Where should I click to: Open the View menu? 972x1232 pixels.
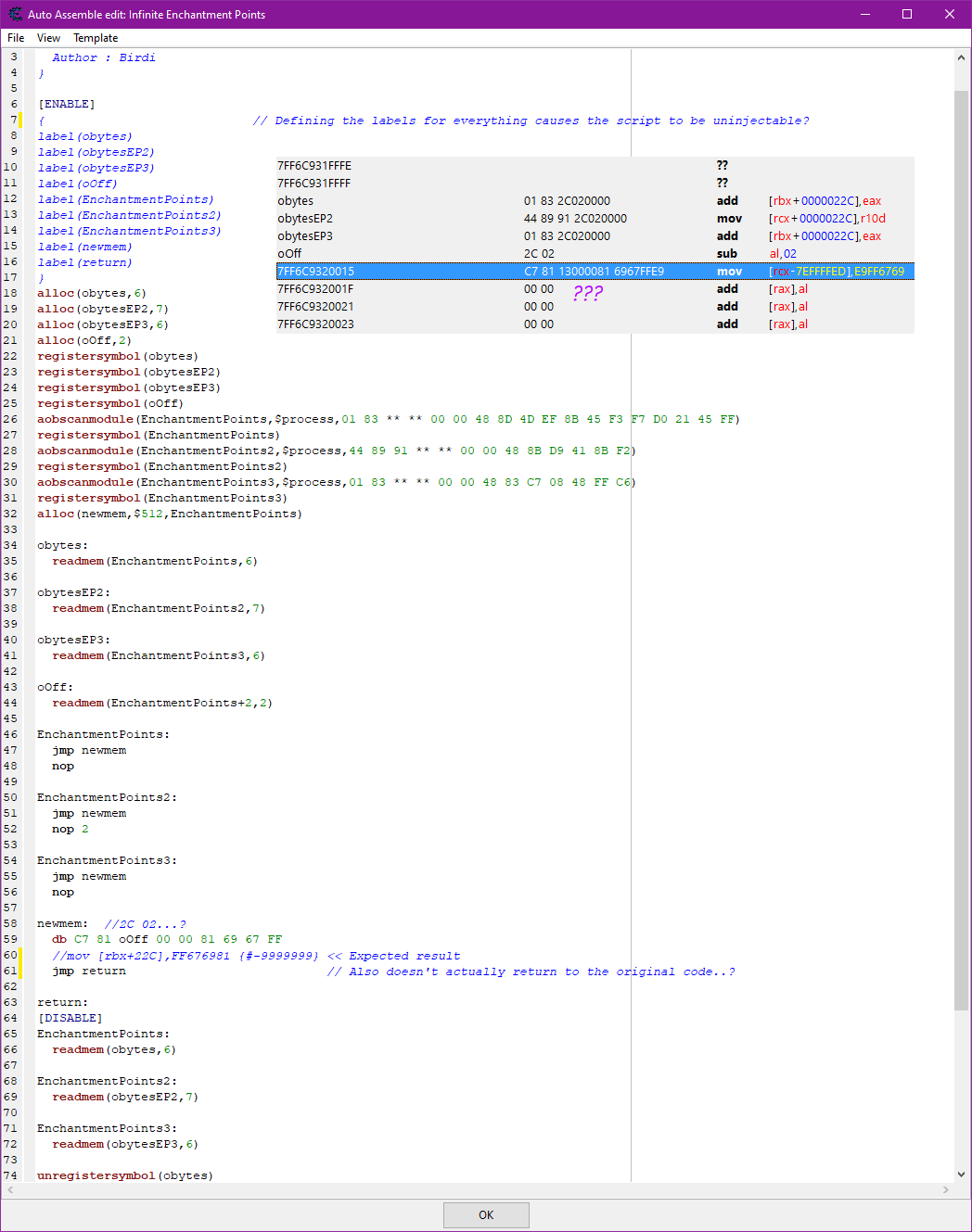click(48, 38)
